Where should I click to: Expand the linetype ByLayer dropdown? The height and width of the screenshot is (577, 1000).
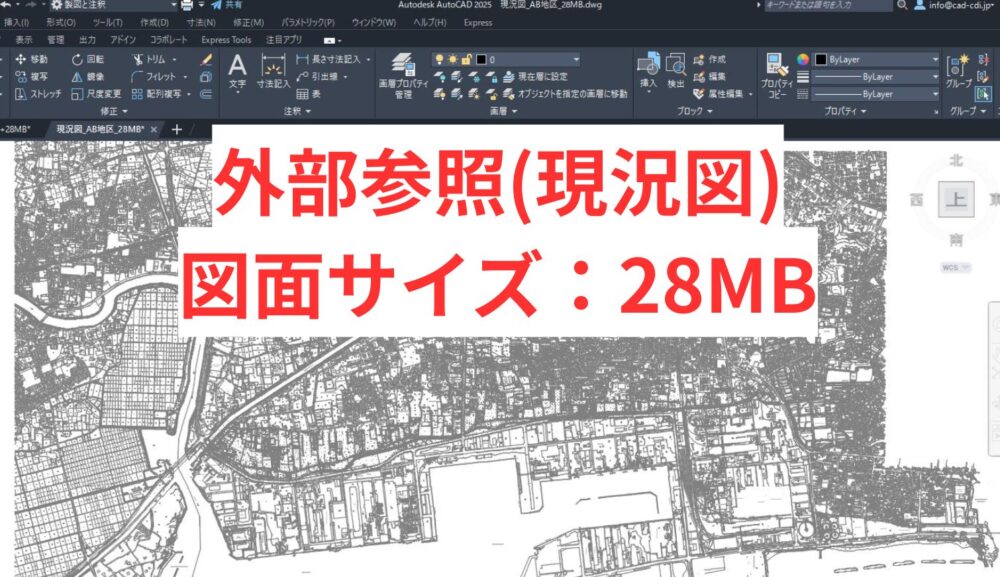pos(936,76)
